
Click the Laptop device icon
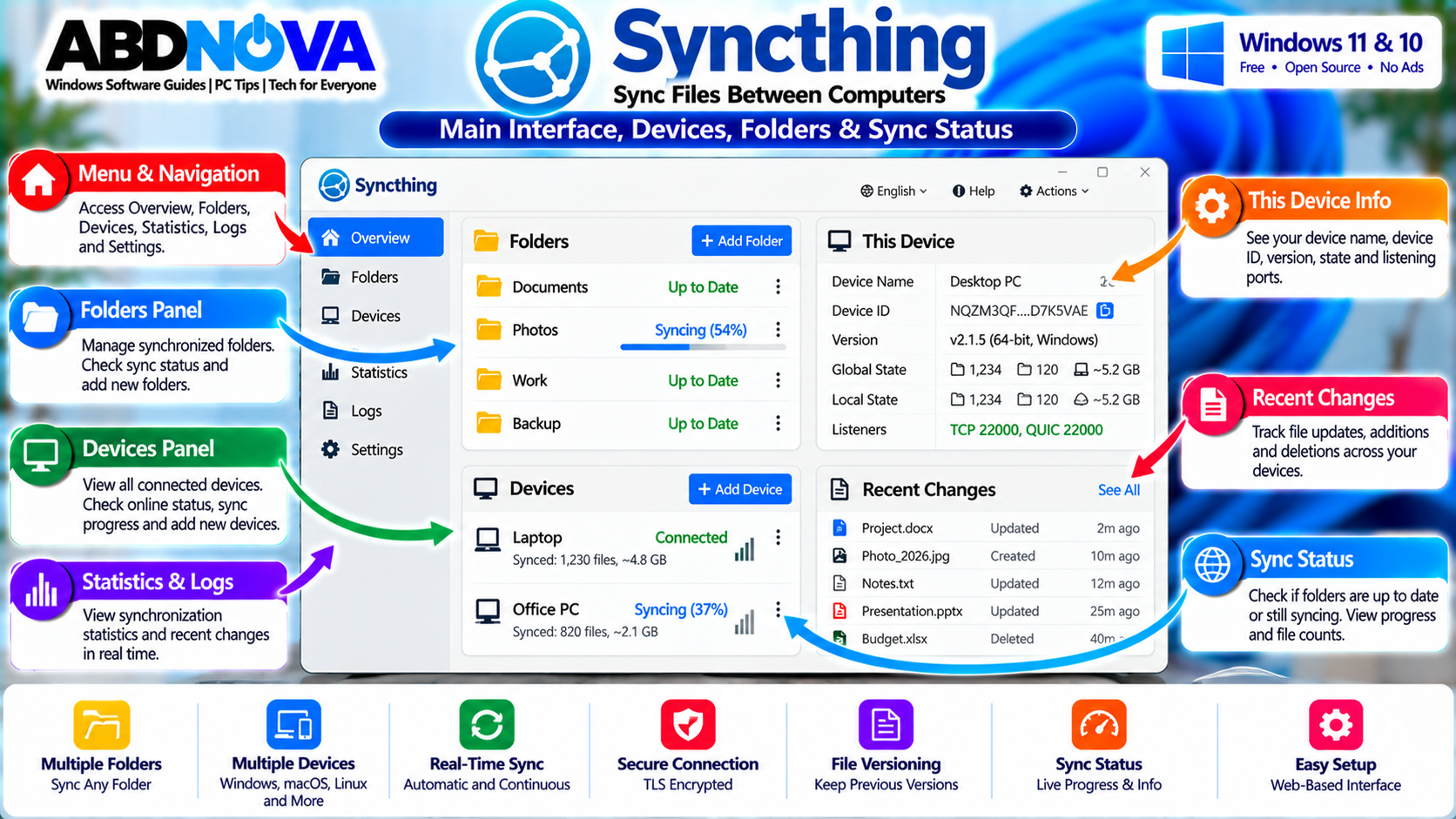[488, 540]
